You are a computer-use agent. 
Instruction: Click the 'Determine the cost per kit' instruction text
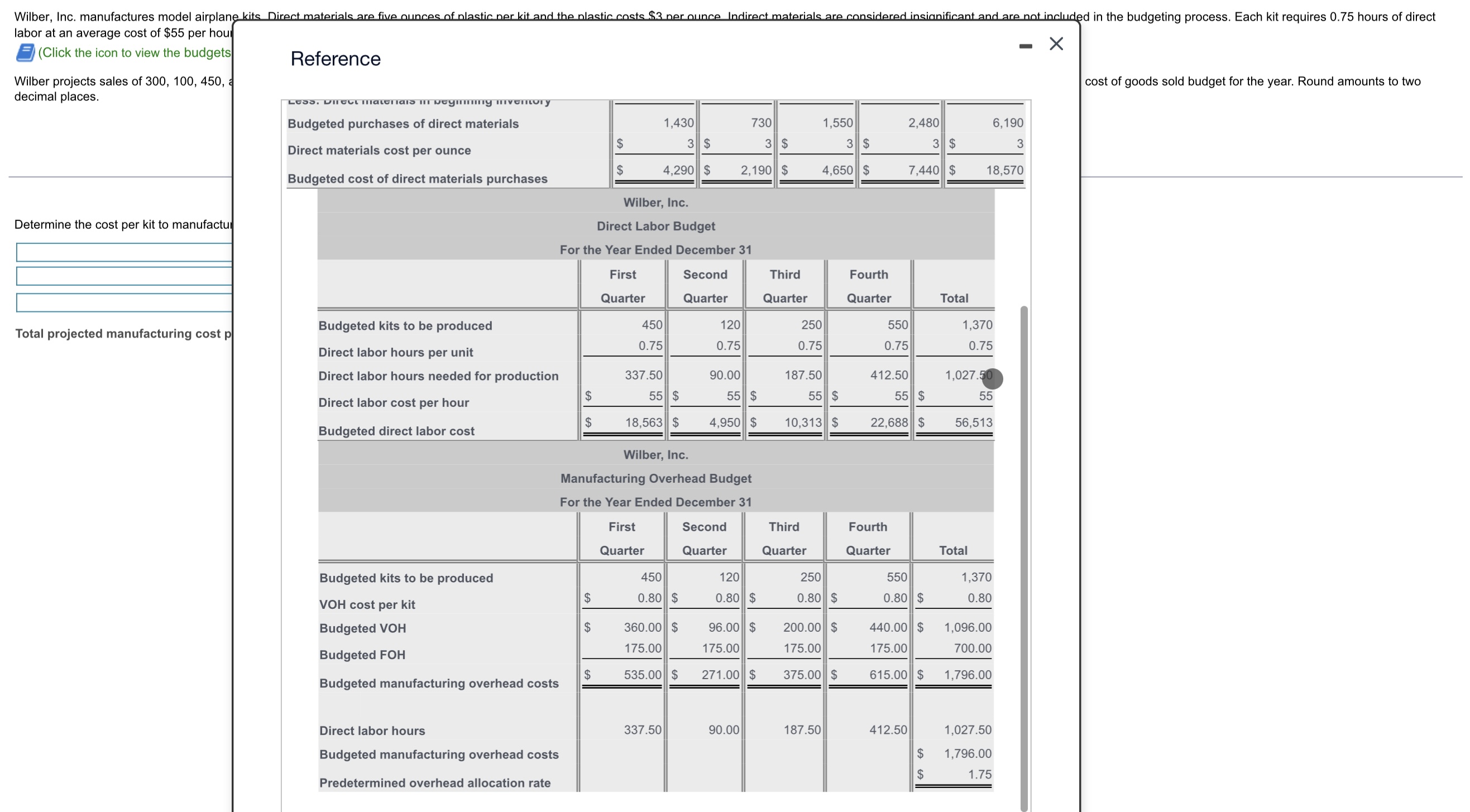pos(123,225)
